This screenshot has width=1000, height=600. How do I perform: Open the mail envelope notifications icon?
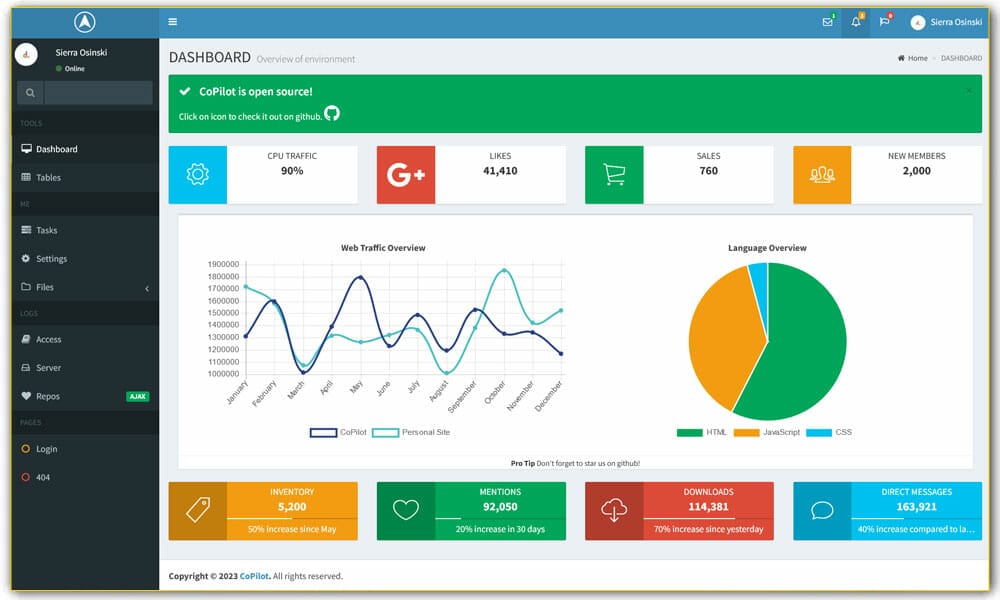(827, 22)
